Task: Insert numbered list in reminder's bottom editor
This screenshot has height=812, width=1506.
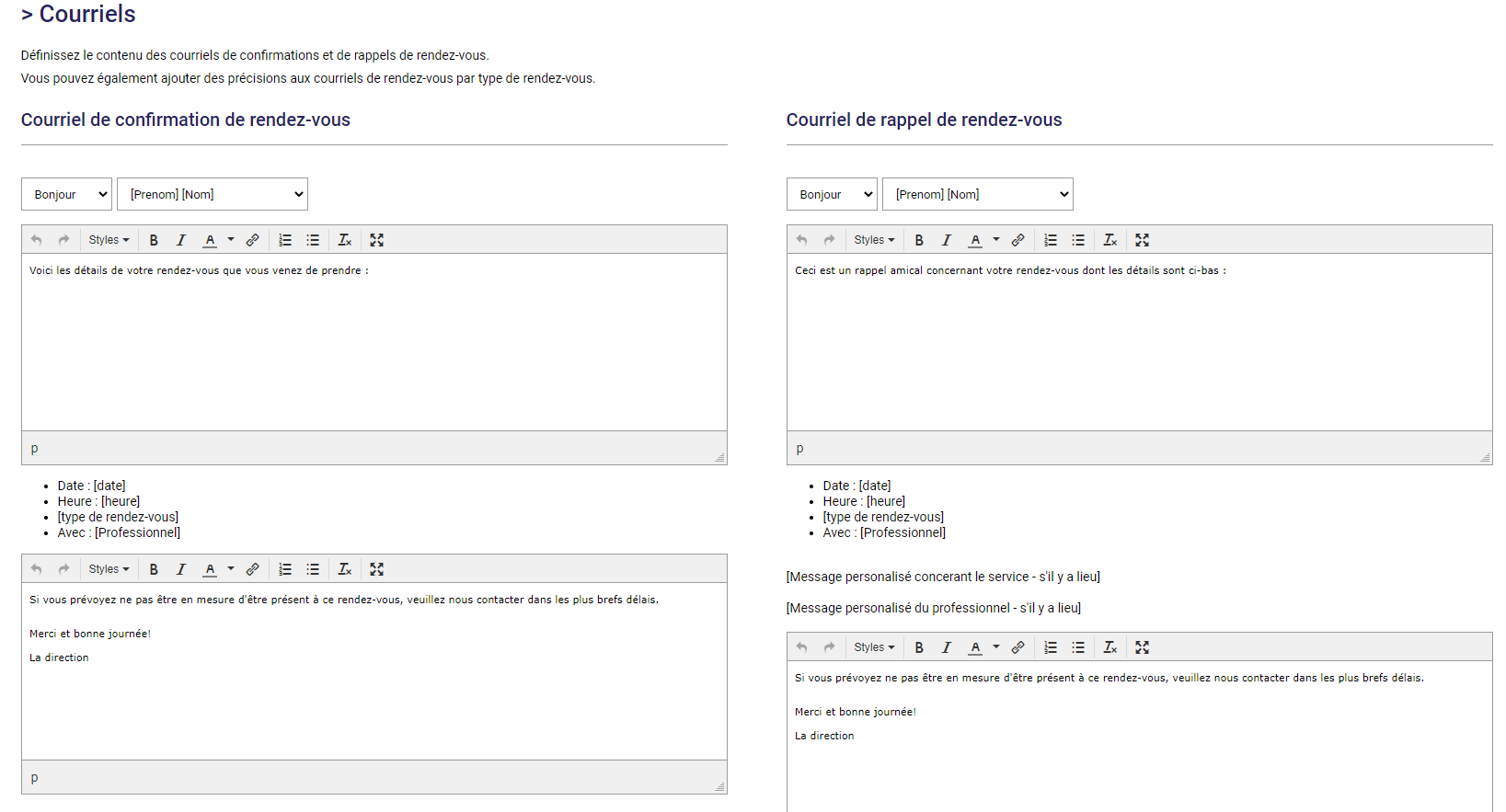Action: 1051,647
